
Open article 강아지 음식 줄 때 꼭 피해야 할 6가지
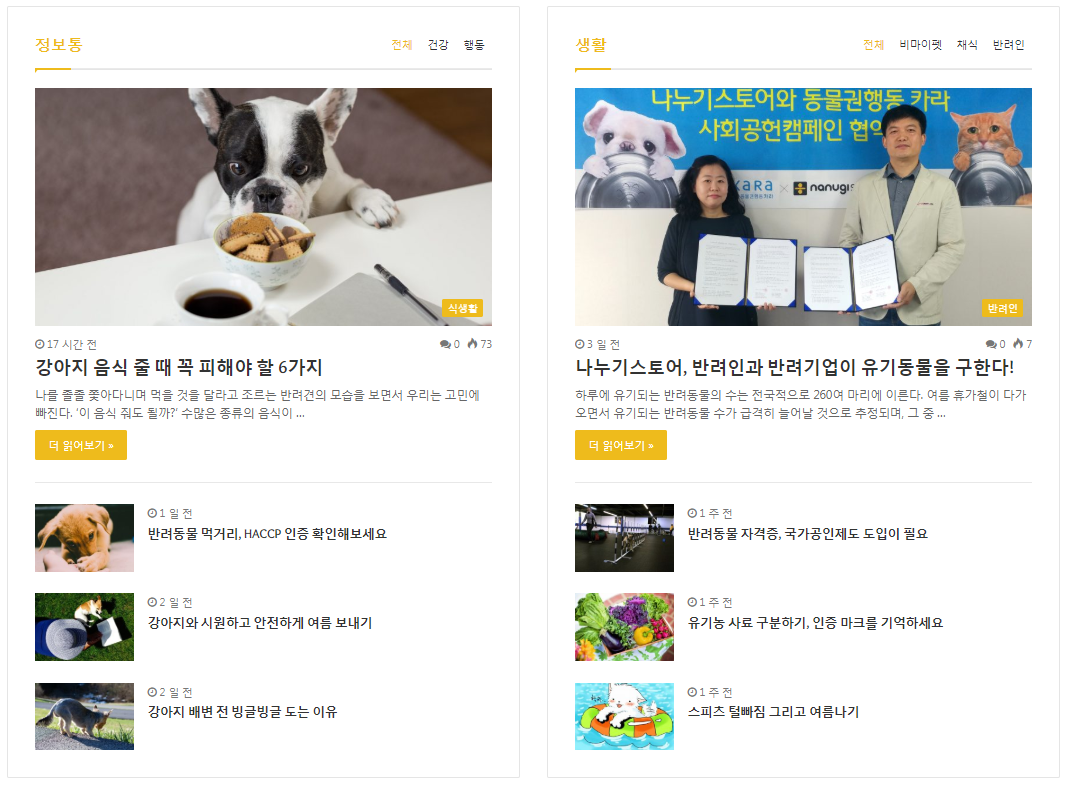coord(179,367)
